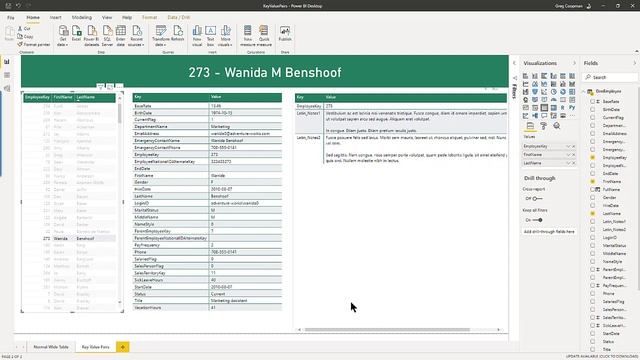Insert a New visual
The image size is (640, 360).
point(197,36)
